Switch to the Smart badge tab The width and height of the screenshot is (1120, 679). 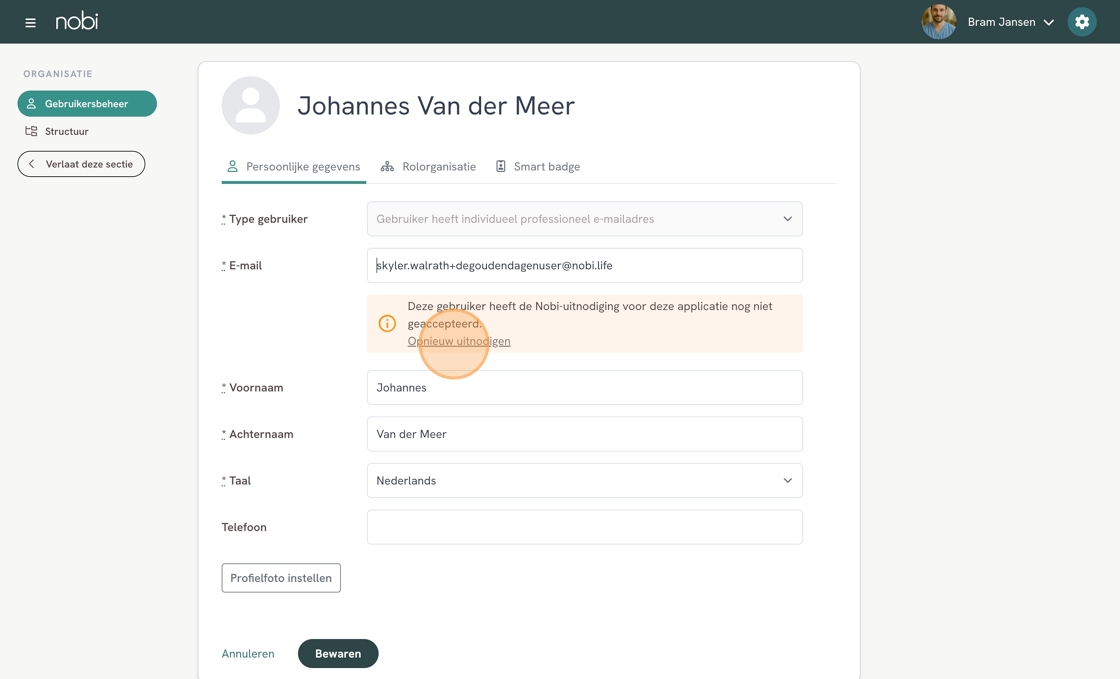coord(538,167)
